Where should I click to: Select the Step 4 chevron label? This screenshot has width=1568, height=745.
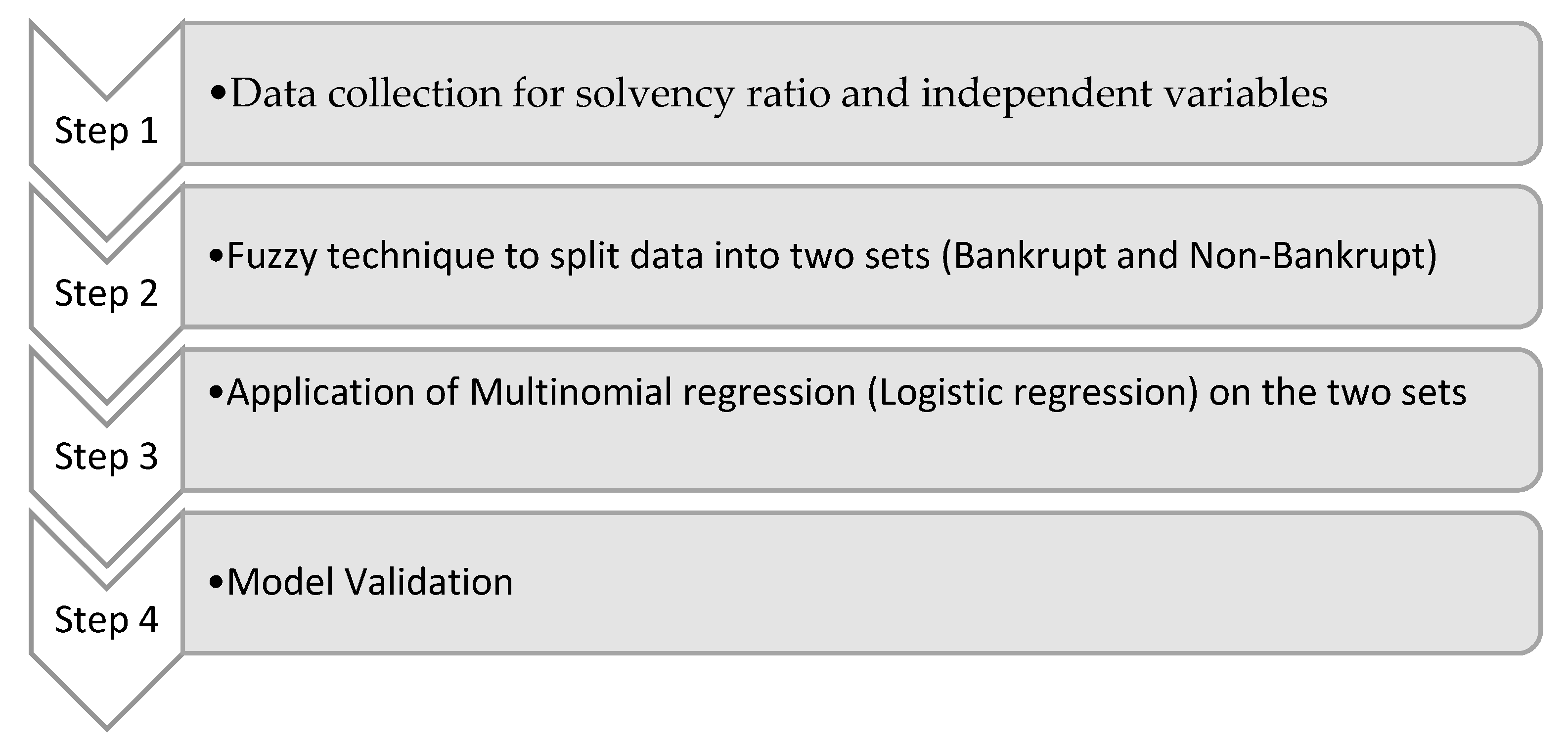106,619
